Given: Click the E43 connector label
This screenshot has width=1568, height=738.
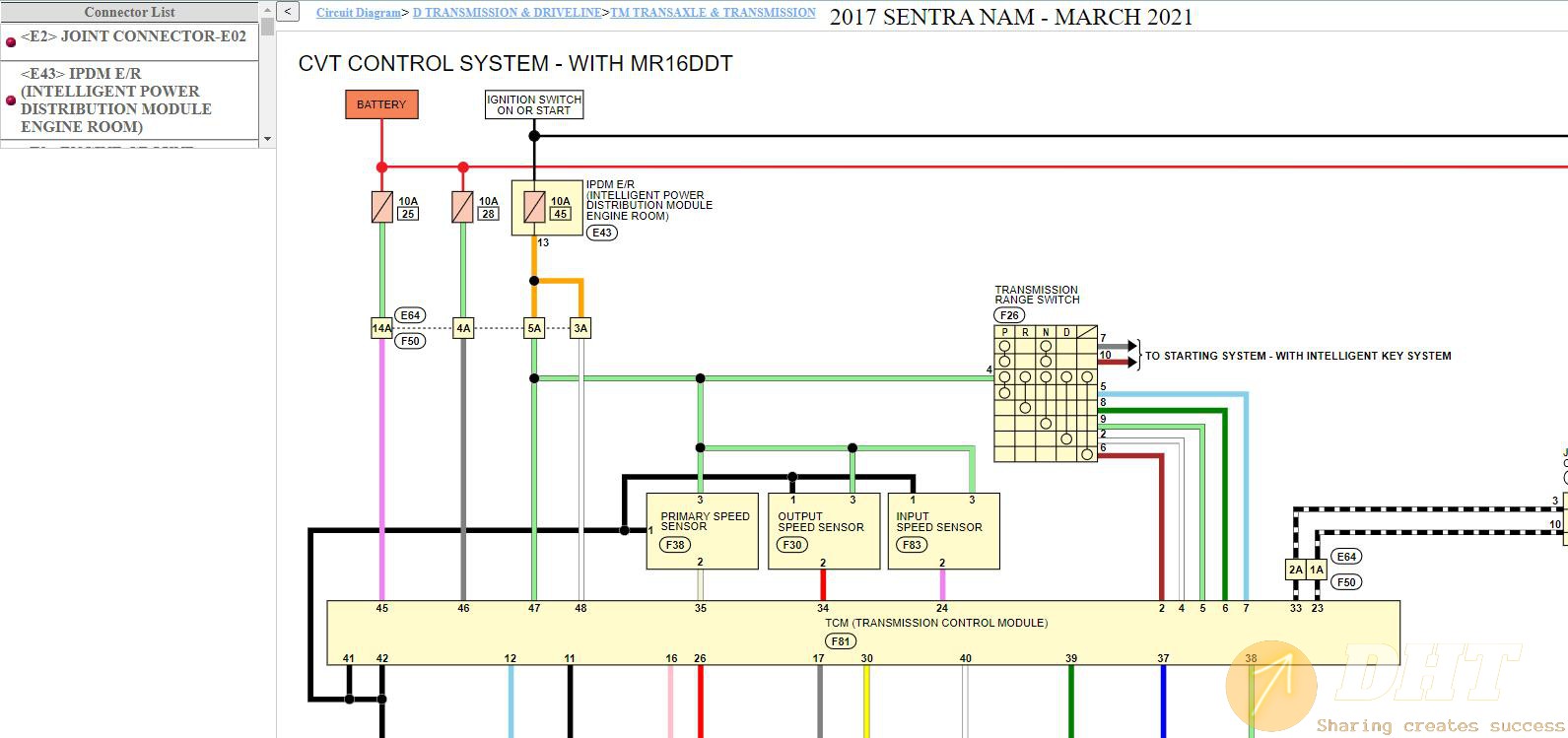Looking at the screenshot, I should coord(601,233).
